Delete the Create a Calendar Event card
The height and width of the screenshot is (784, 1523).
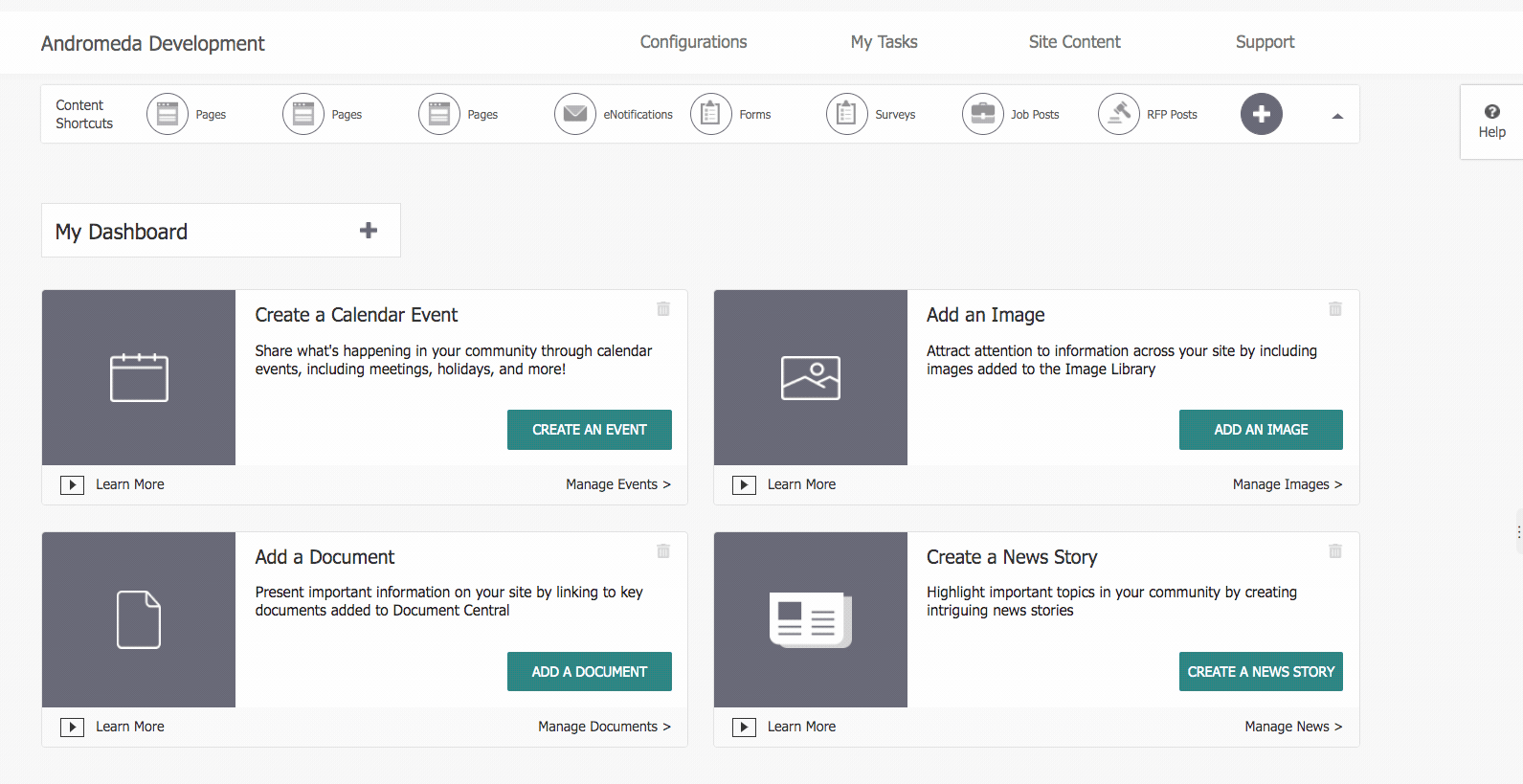(x=663, y=309)
